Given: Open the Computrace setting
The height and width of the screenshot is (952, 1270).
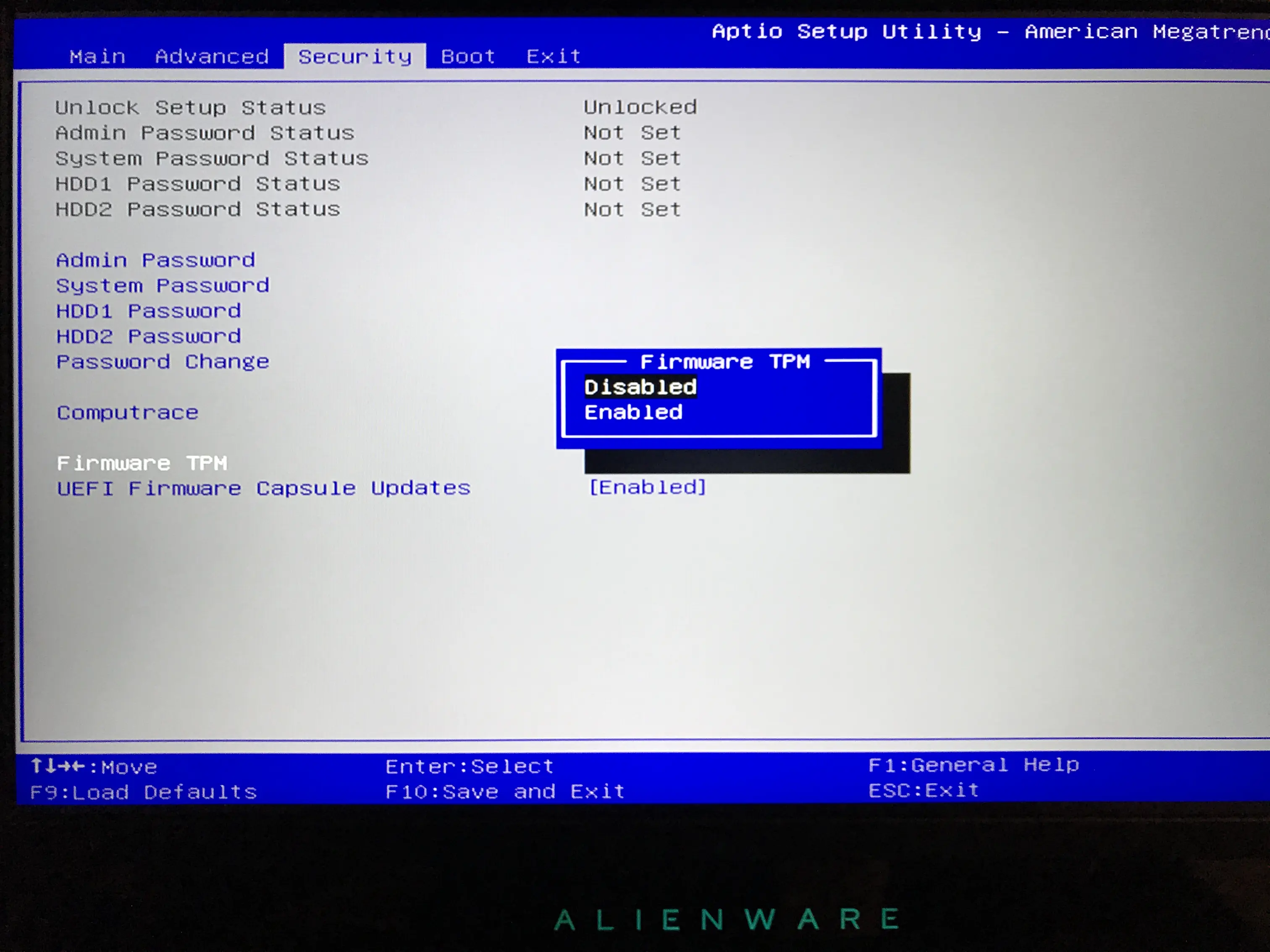Looking at the screenshot, I should (127, 412).
